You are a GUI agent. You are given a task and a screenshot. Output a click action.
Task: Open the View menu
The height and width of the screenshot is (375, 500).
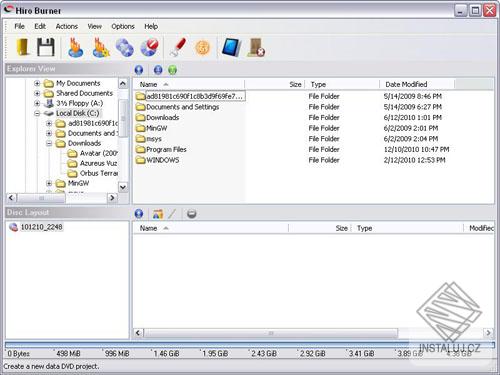pyautogui.click(x=95, y=26)
